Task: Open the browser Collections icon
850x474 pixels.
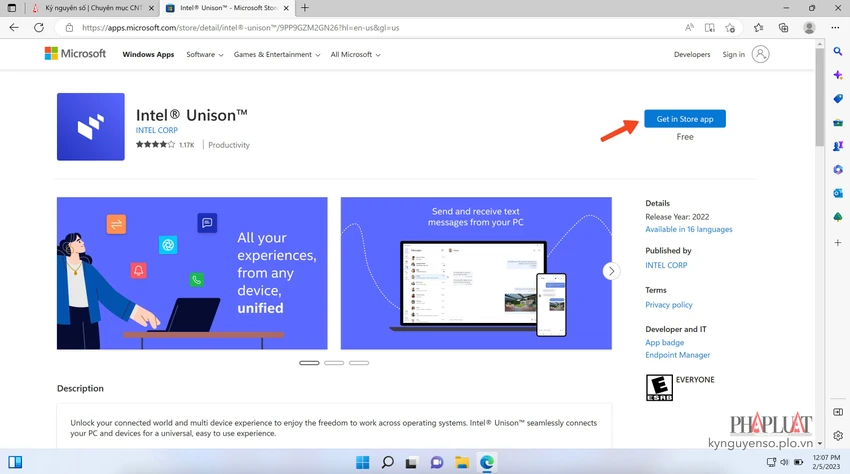Action: [783, 28]
